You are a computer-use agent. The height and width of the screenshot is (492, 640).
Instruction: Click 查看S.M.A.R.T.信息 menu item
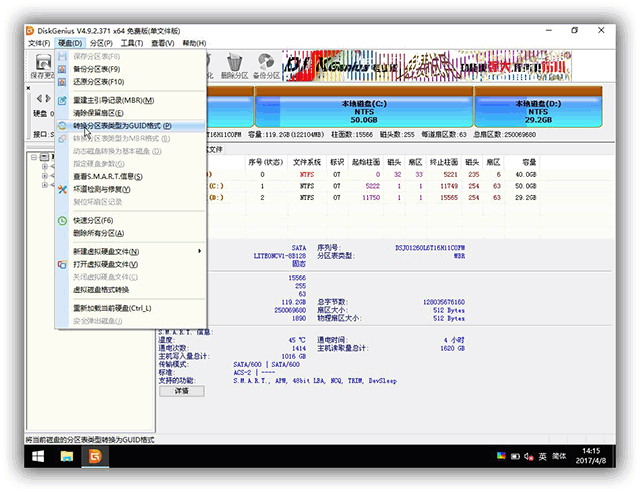(110, 176)
